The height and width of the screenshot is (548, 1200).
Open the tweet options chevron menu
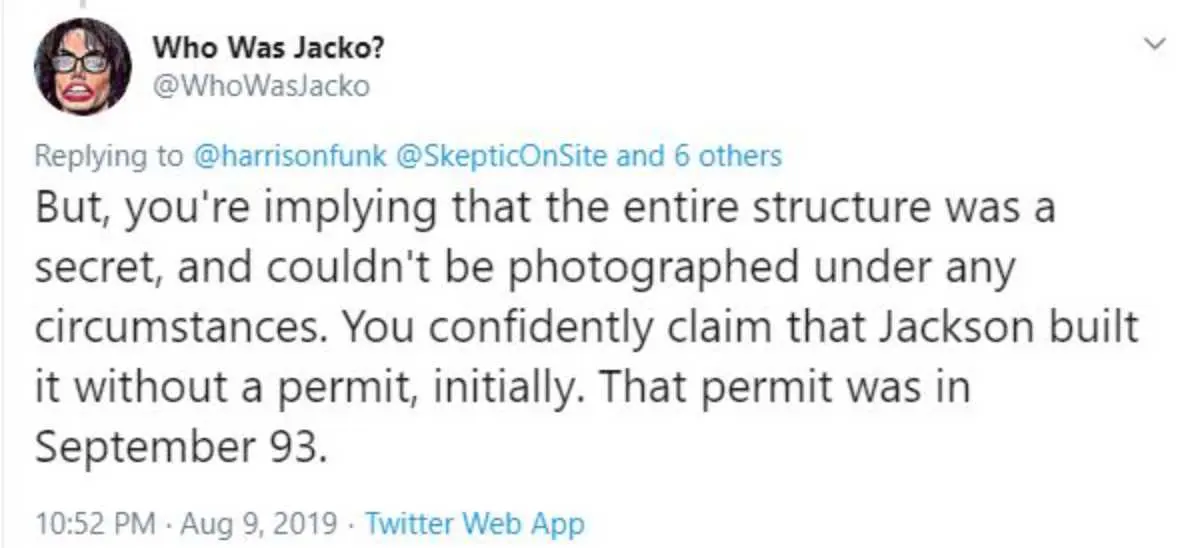coord(1156,43)
